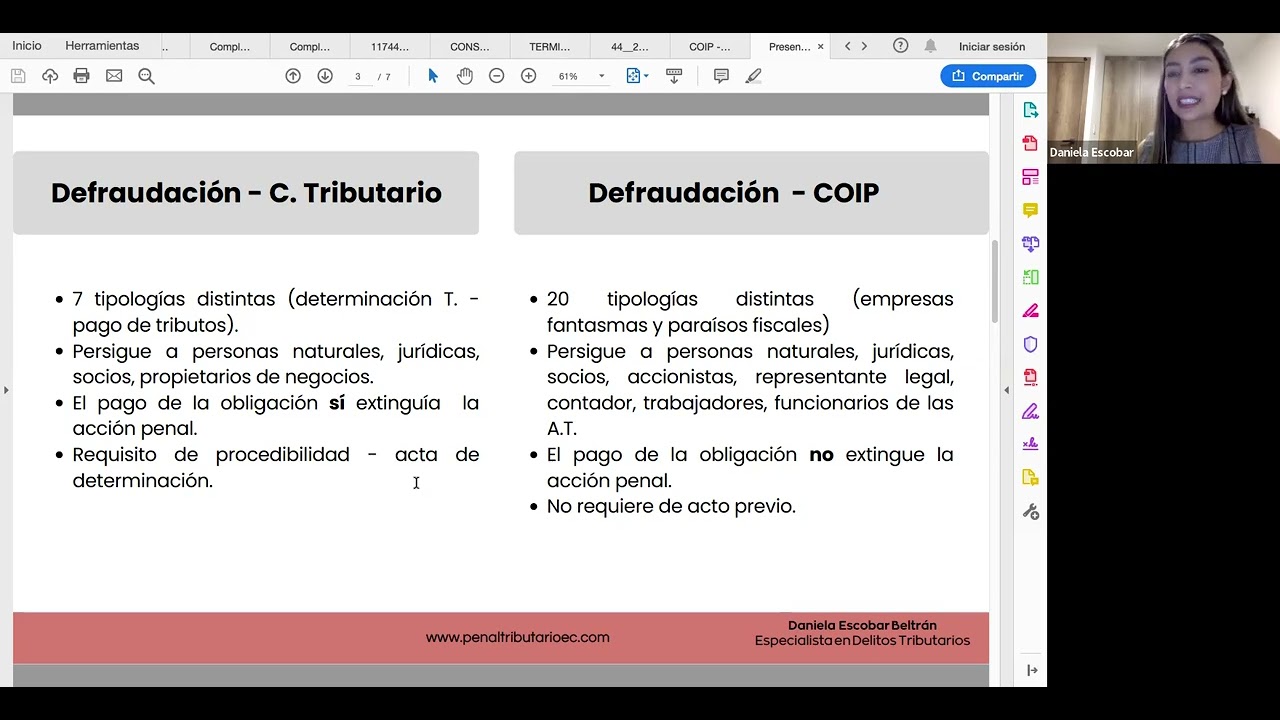This screenshot has height=720, width=1280.
Task: Click Iniciar sesión link
Action: (x=992, y=46)
